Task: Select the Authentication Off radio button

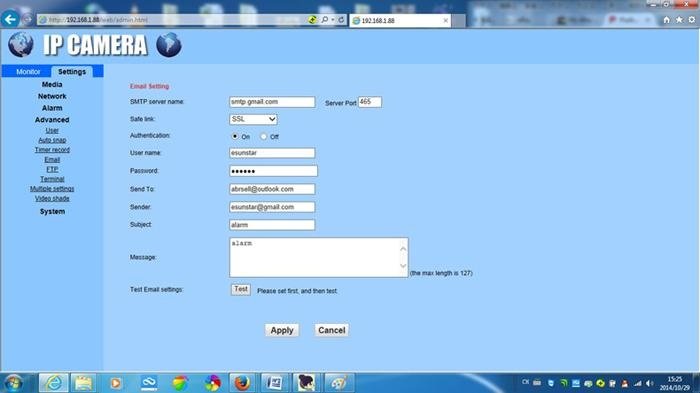Action: coord(263,136)
